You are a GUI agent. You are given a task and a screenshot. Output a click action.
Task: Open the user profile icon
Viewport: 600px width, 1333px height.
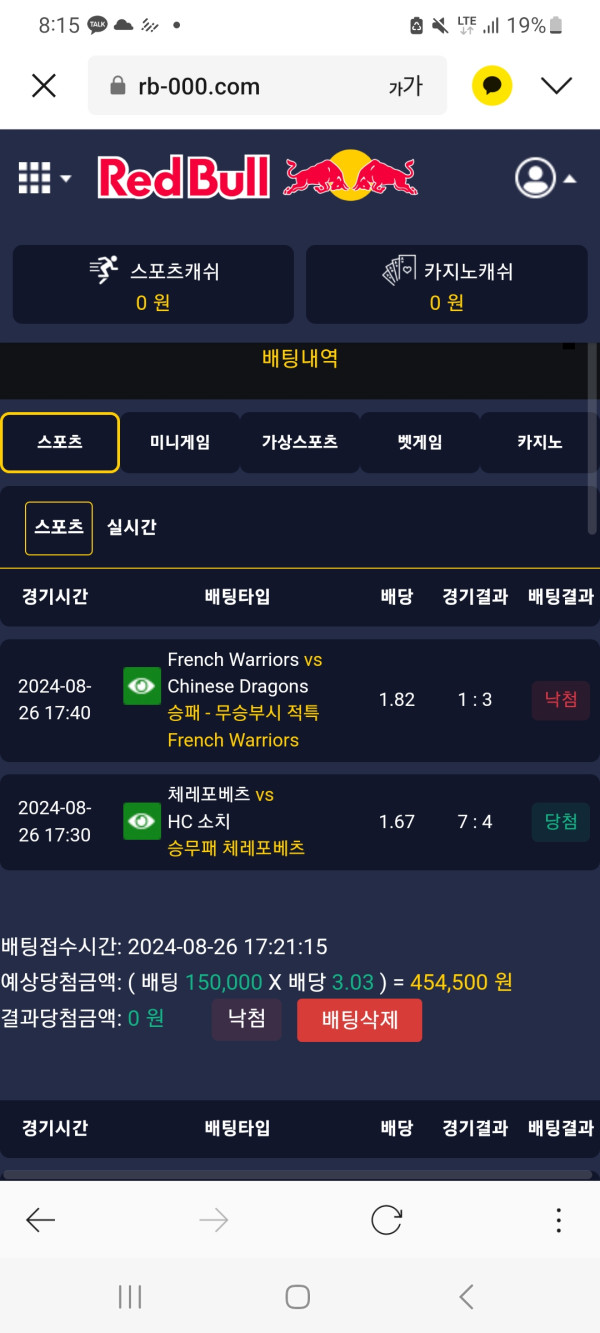tap(535, 178)
